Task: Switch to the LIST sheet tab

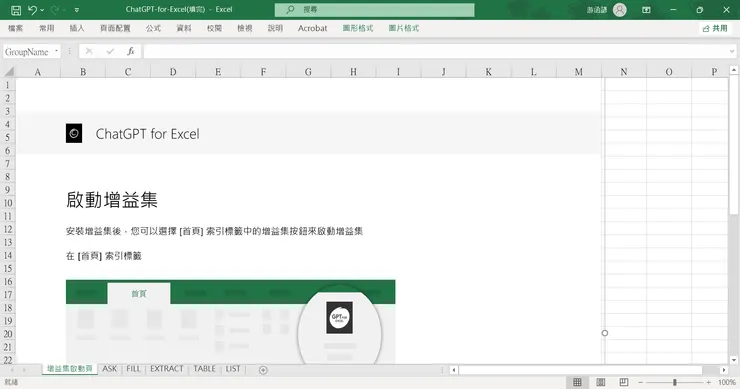Action: coord(233,369)
